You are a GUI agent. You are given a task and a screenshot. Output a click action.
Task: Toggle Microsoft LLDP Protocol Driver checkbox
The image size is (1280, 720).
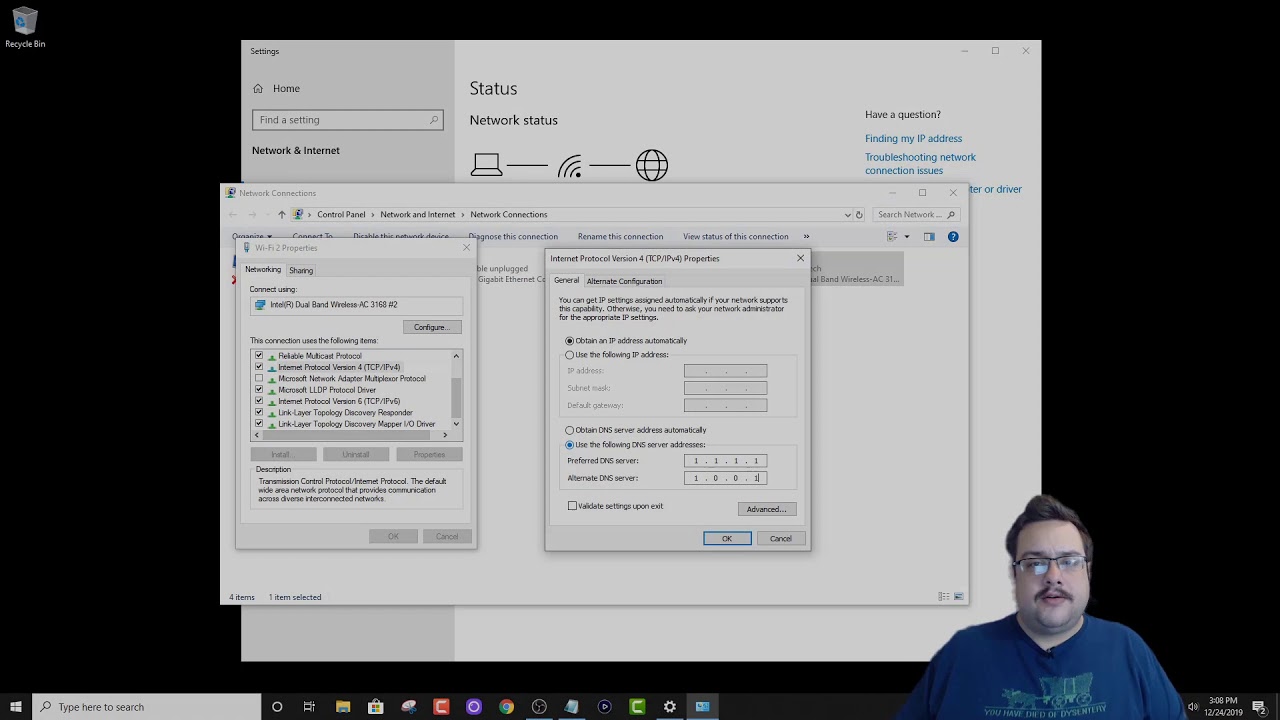pos(259,390)
